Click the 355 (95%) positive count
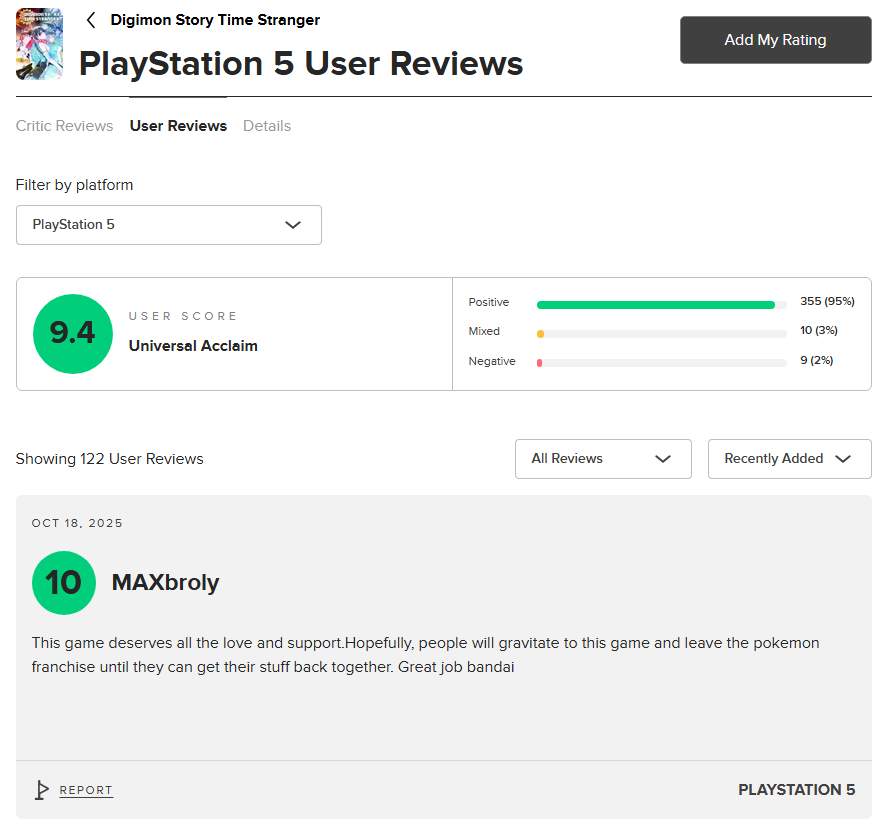This screenshot has height=822, width=879. (827, 301)
